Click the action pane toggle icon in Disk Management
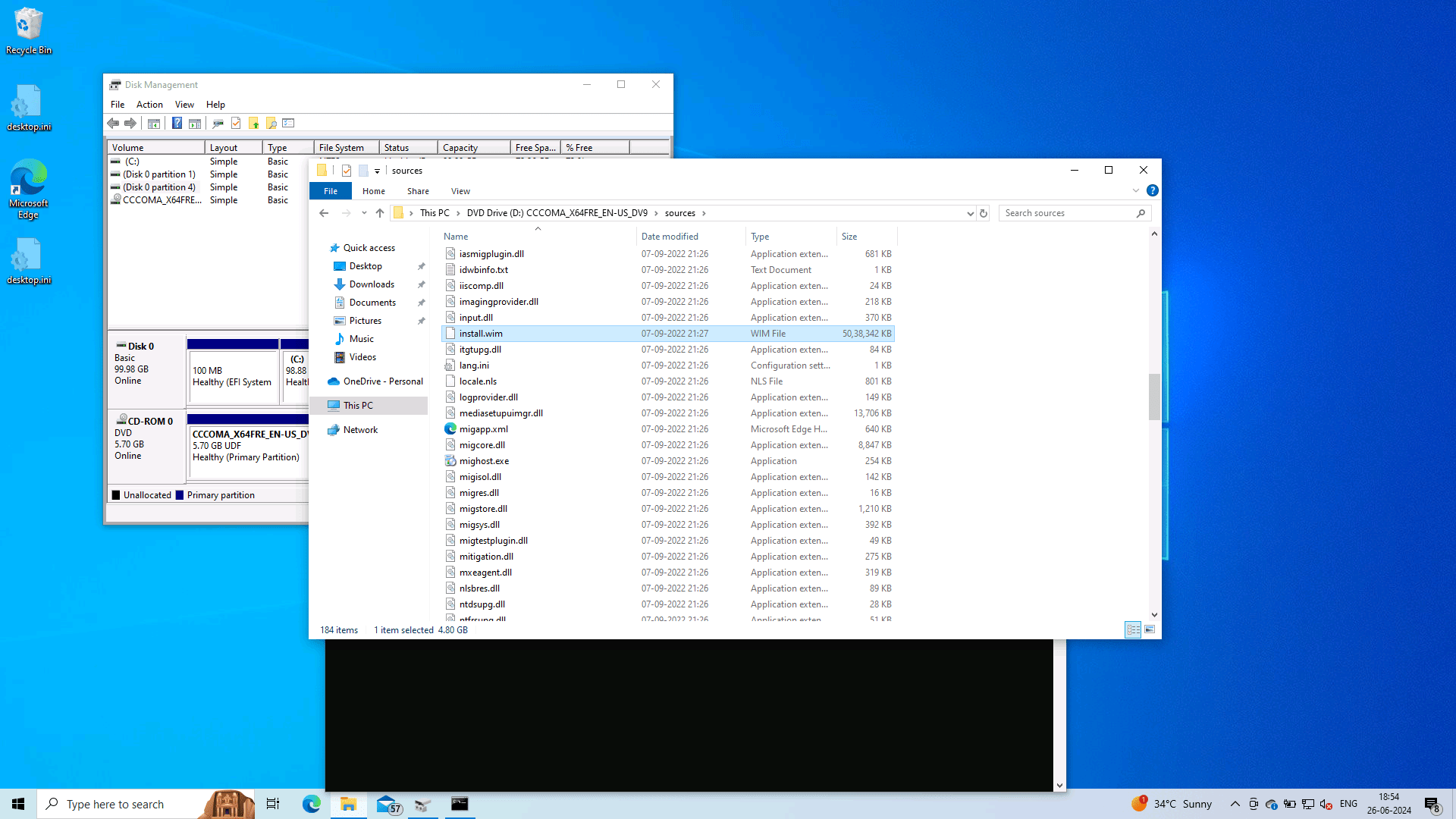 (195, 124)
